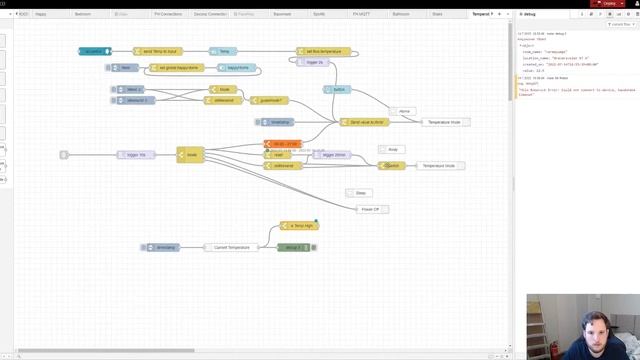Select the Send value to Amb node

(x=364, y=122)
